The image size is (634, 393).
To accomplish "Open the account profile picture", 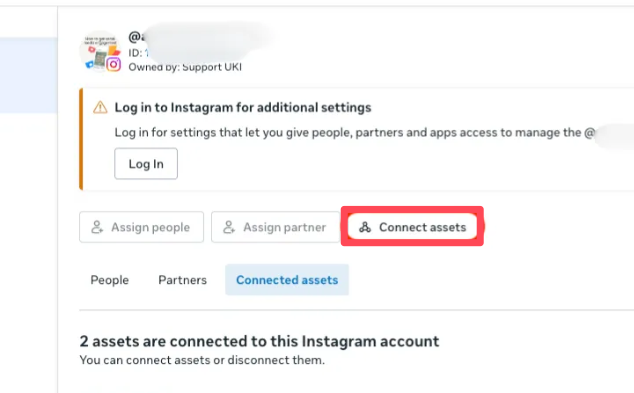I will (x=100, y=52).
